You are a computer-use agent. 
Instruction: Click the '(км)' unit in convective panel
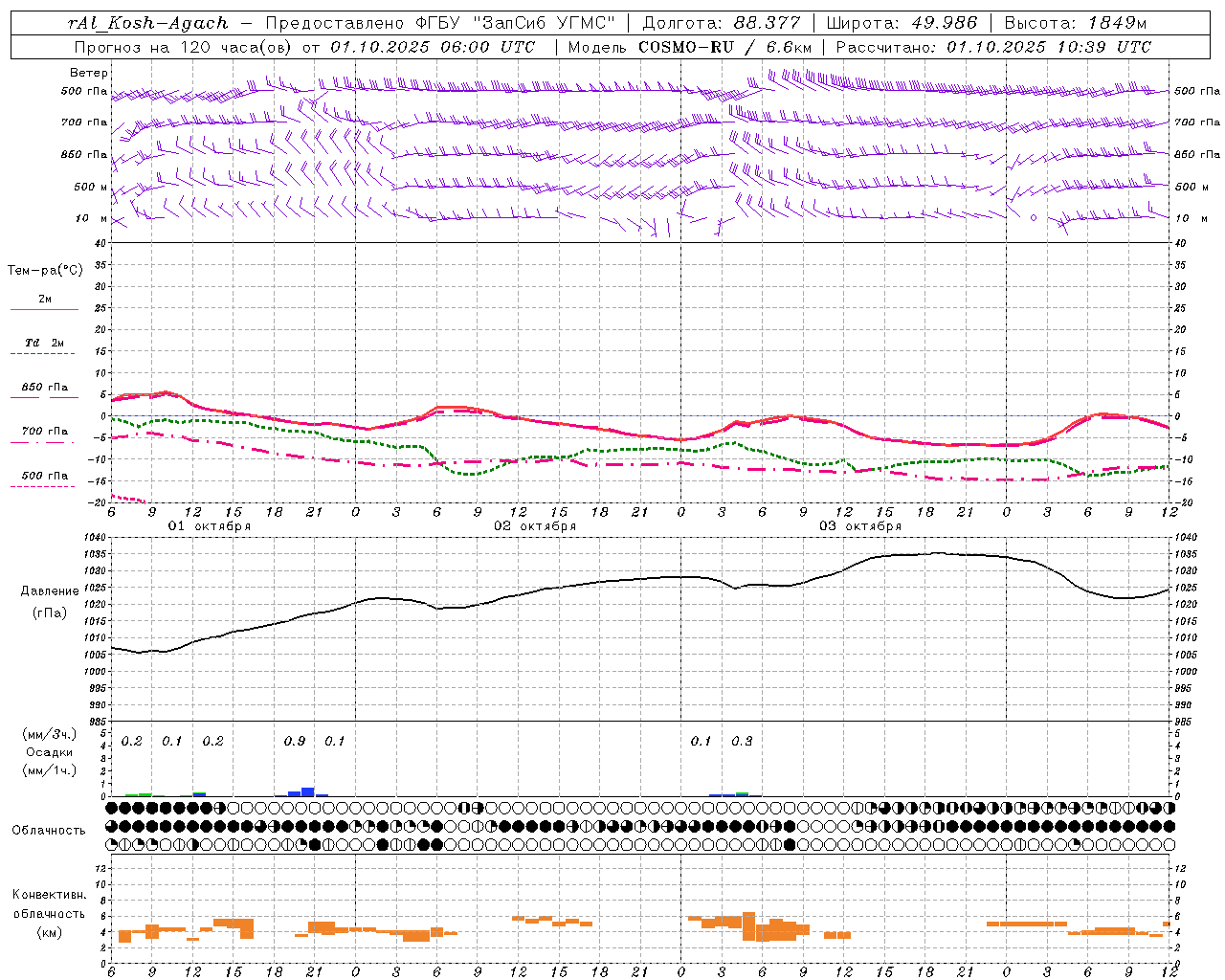coord(49,932)
